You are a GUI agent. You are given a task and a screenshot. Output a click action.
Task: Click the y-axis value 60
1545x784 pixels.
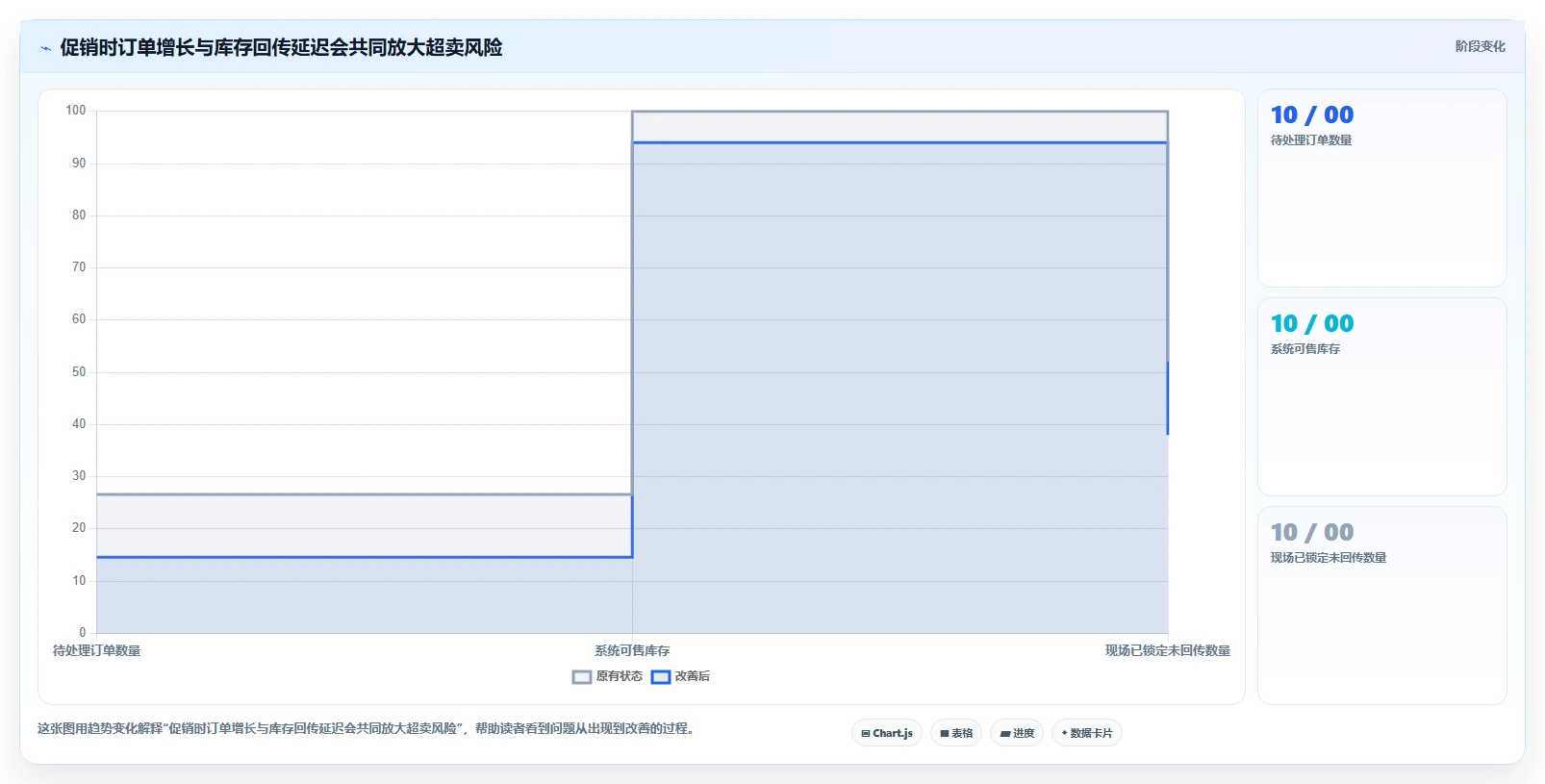point(79,319)
